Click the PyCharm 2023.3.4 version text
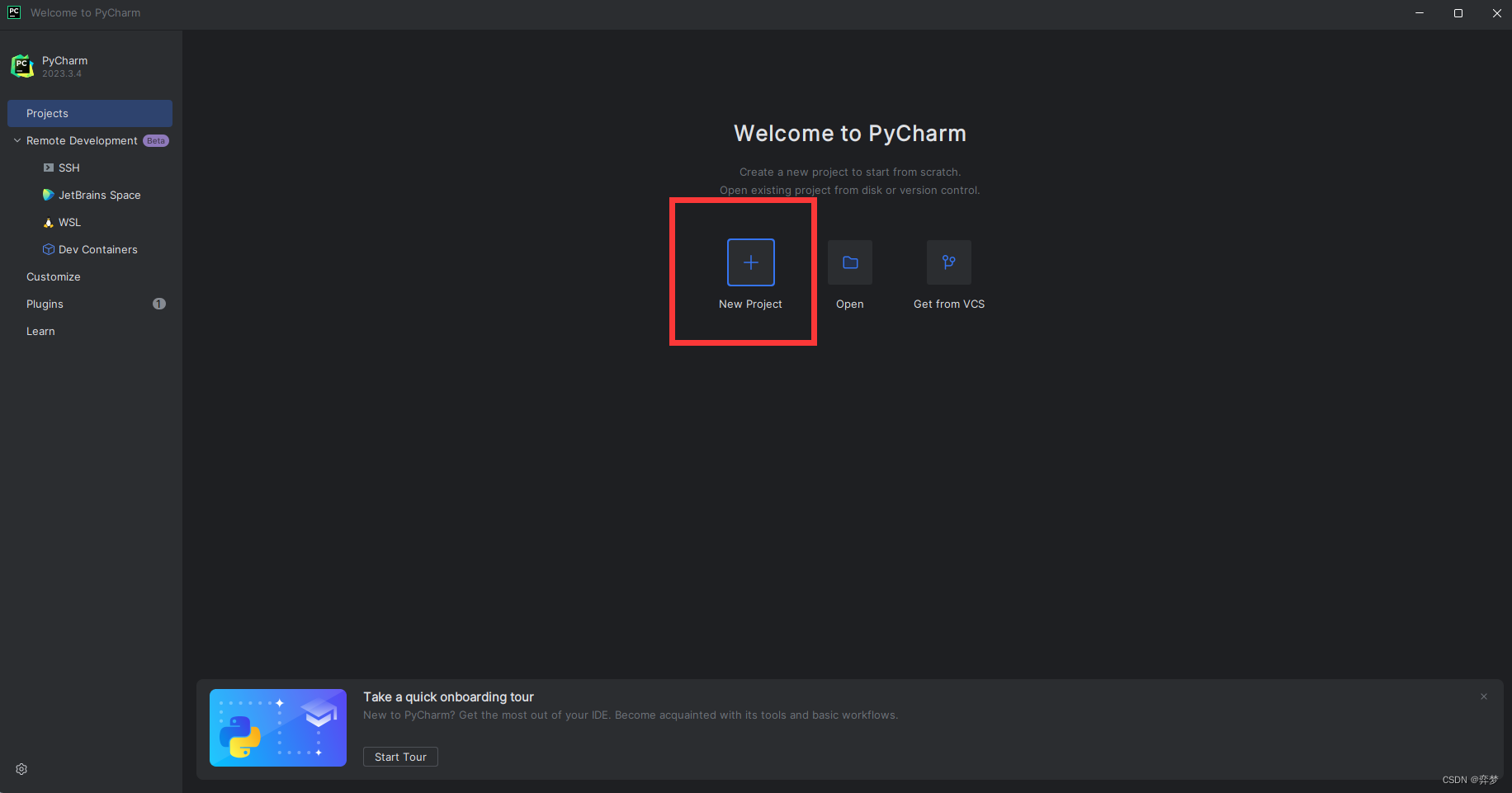 point(62,73)
